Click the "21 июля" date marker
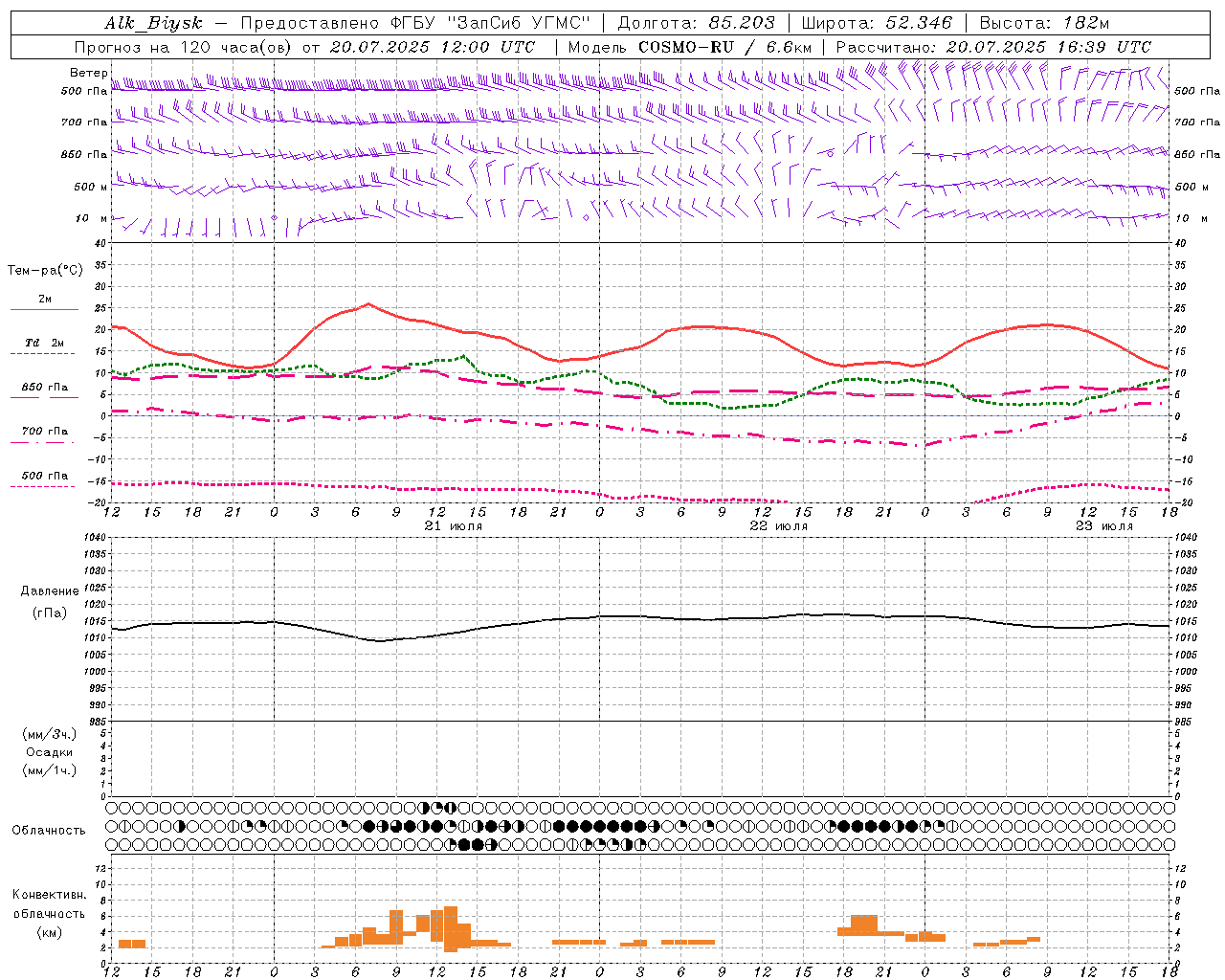 (x=454, y=526)
